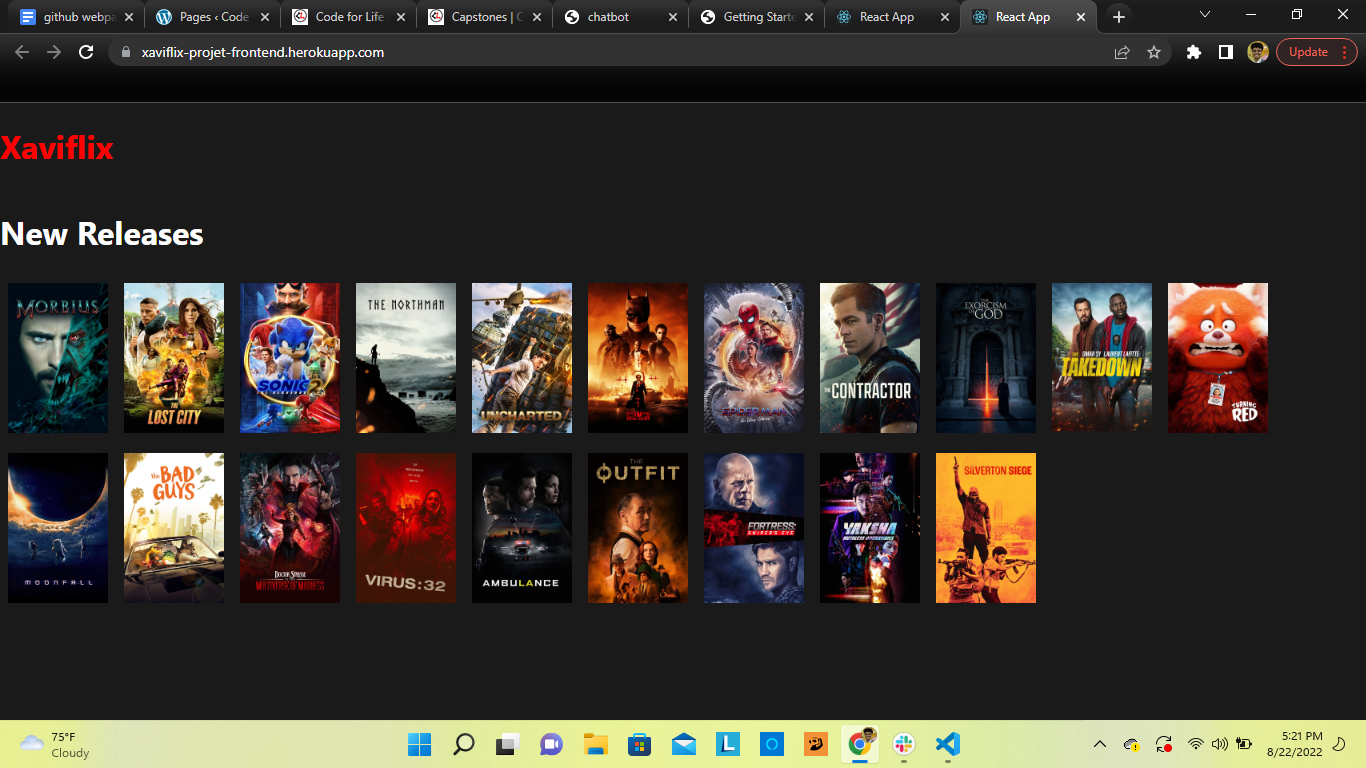The height and width of the screenshot is (768, 1366).
Task: Open Slack from the taskbar
Action: (904, 744)
